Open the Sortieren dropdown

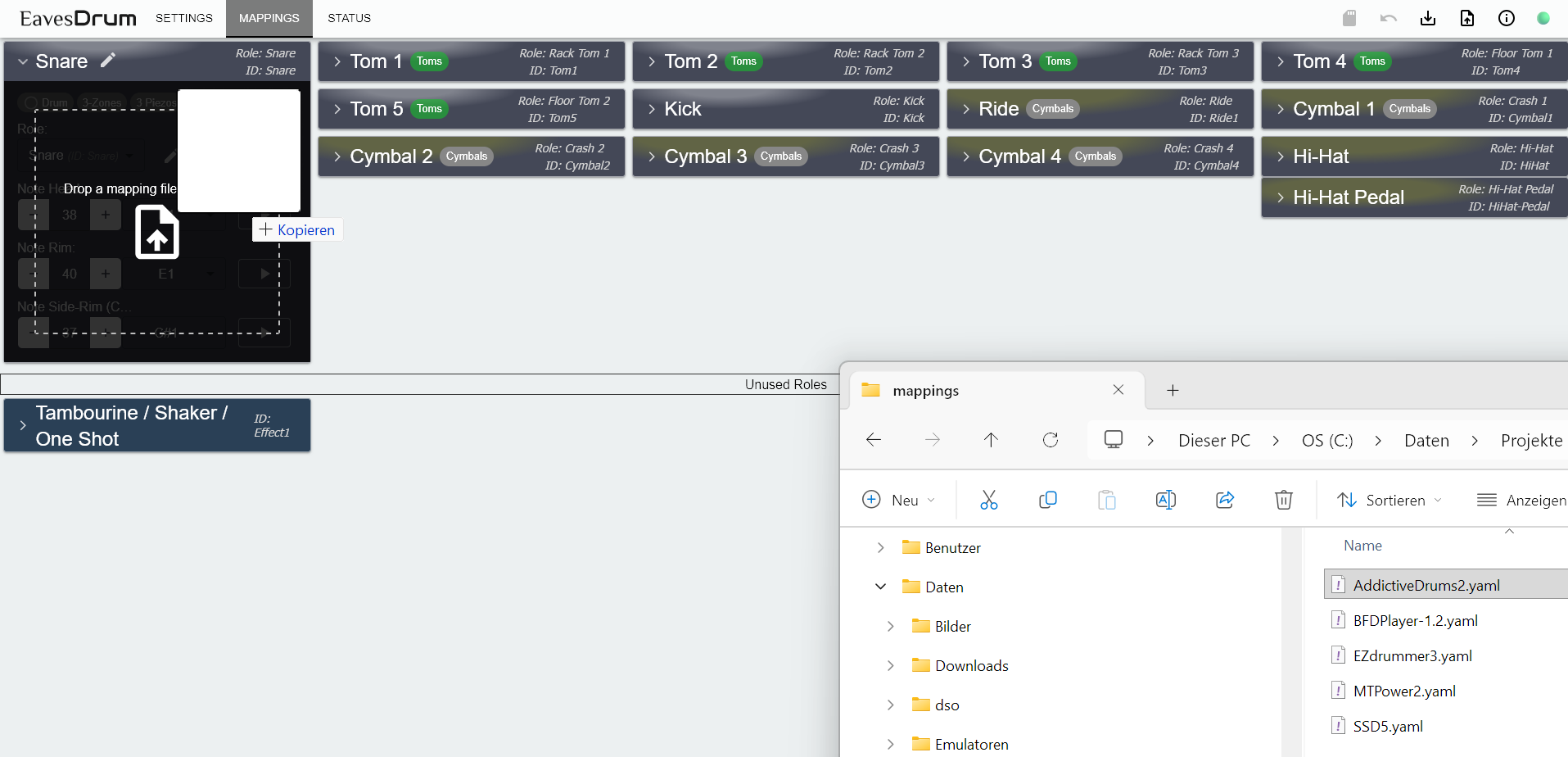pyautogui.click(x=1390, y=500)
